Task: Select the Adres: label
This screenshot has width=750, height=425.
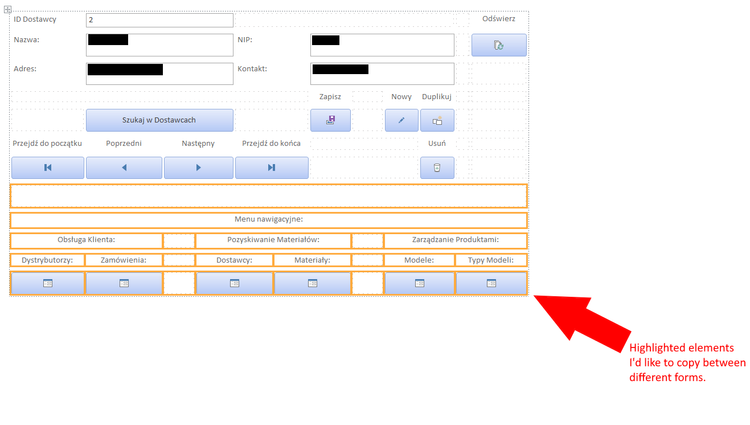Action: click(25, 69)
